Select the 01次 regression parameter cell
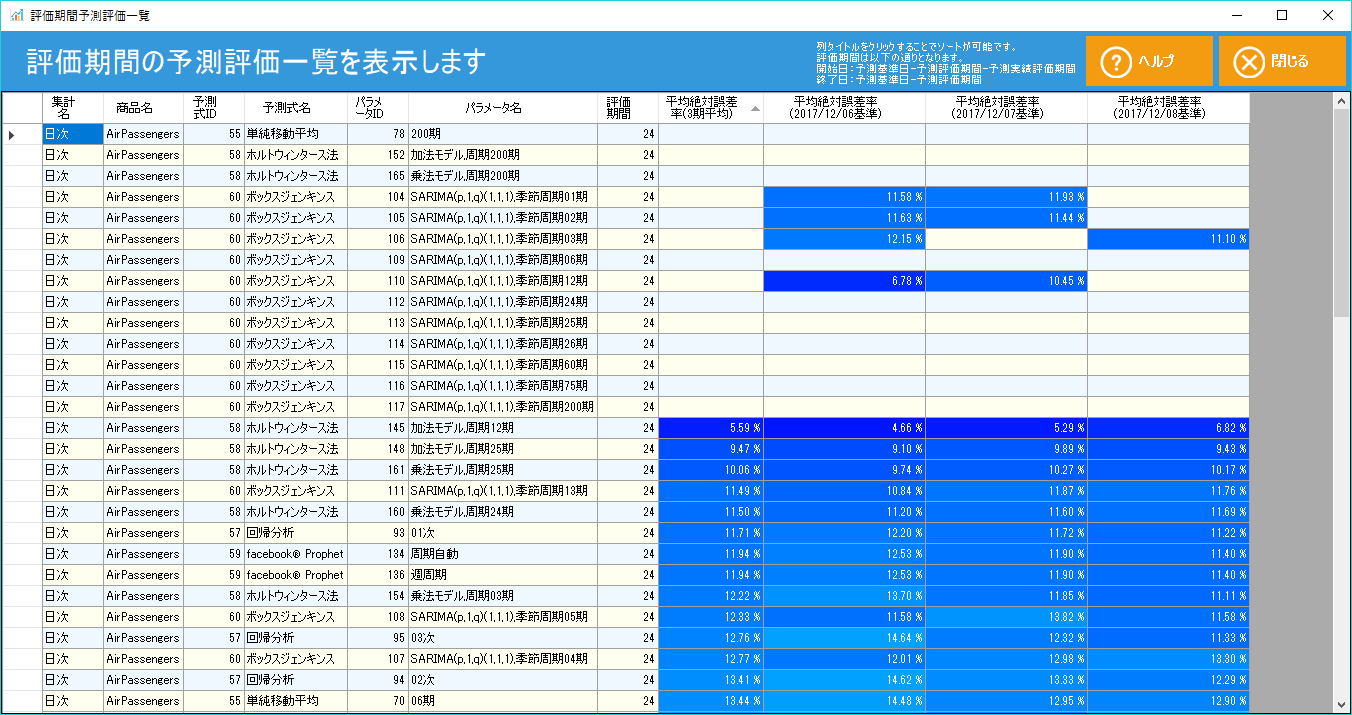The image size is (1352, 715). click(x=503, y=533)
